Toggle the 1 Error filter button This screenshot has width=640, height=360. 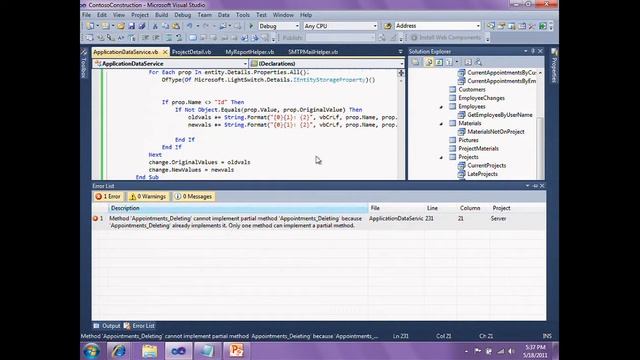click(x=109, y=197)
